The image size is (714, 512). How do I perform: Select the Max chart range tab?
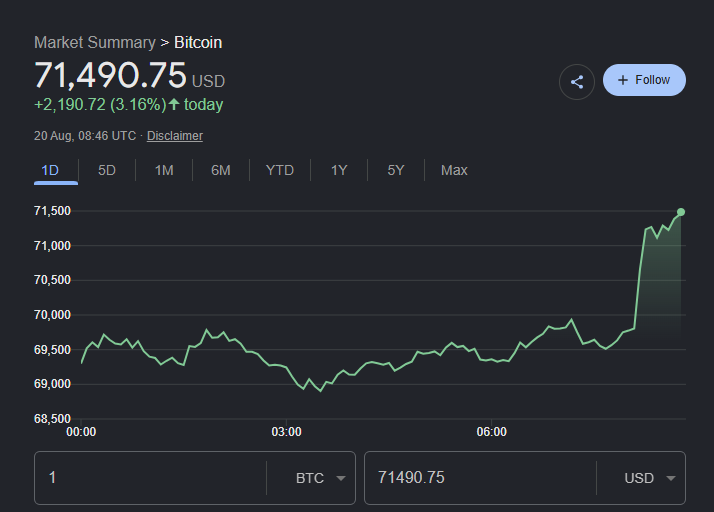[x=454, y=170]
